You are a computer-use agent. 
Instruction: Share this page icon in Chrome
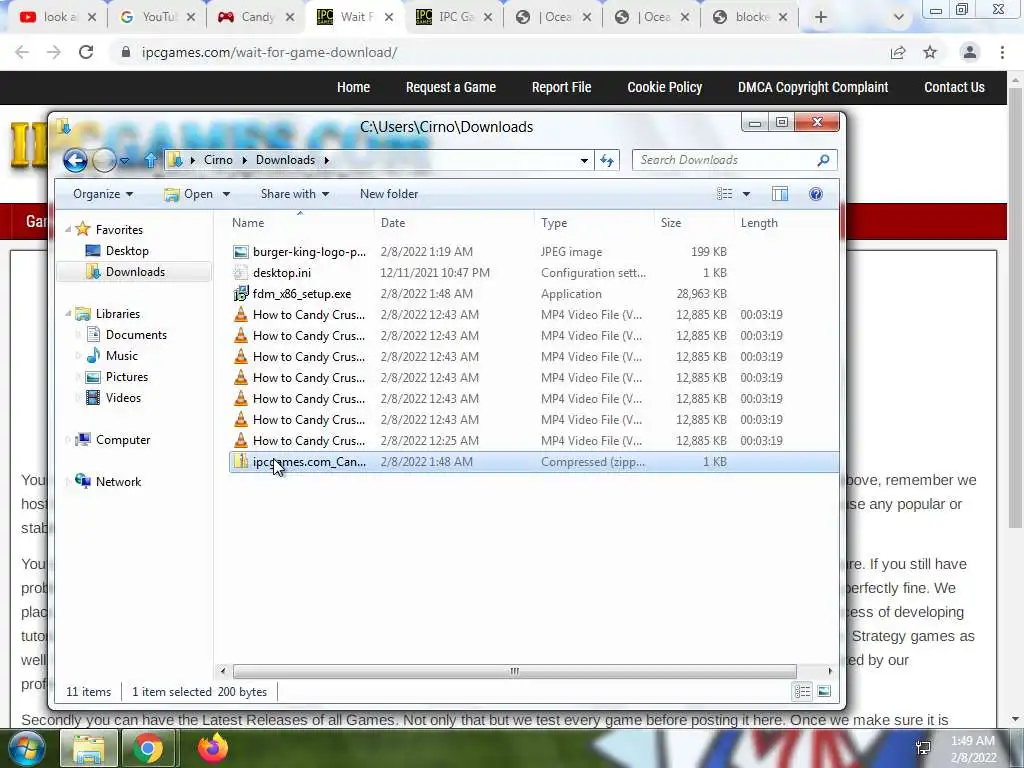coord(898,52)
